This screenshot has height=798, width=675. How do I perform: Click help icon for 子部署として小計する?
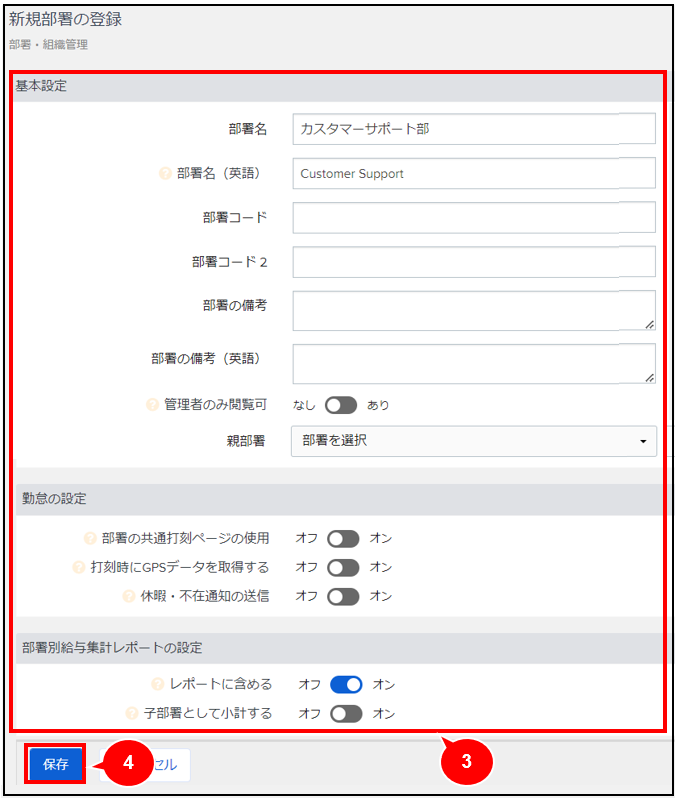coord(132,713)
